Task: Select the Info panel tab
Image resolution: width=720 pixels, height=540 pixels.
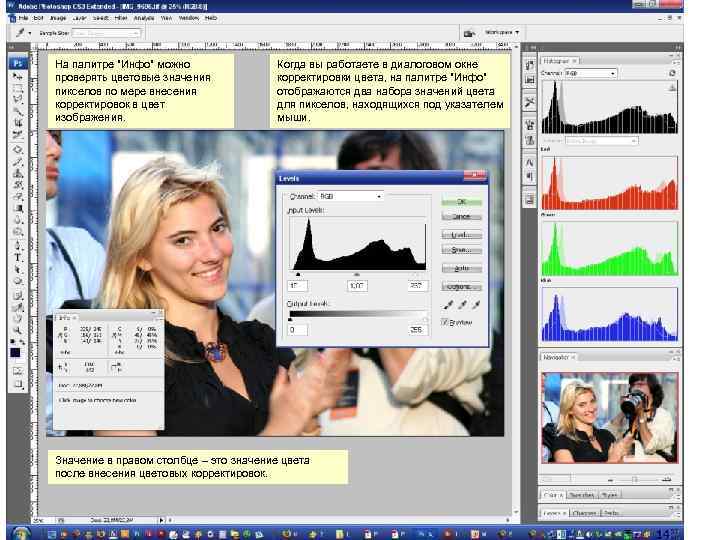Action: (x=65, y=317)
